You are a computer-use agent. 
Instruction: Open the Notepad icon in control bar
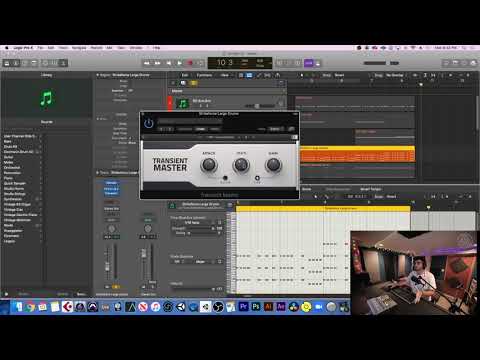455,63
